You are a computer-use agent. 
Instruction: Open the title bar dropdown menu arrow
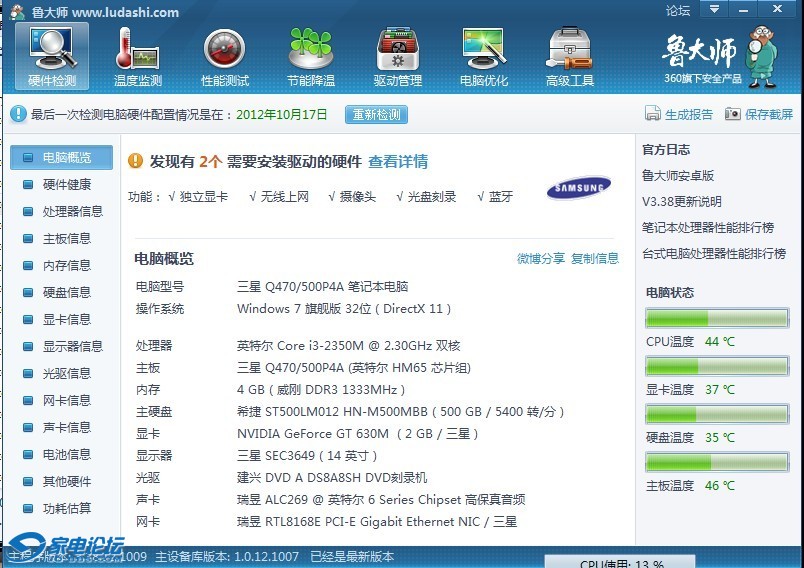714,9
